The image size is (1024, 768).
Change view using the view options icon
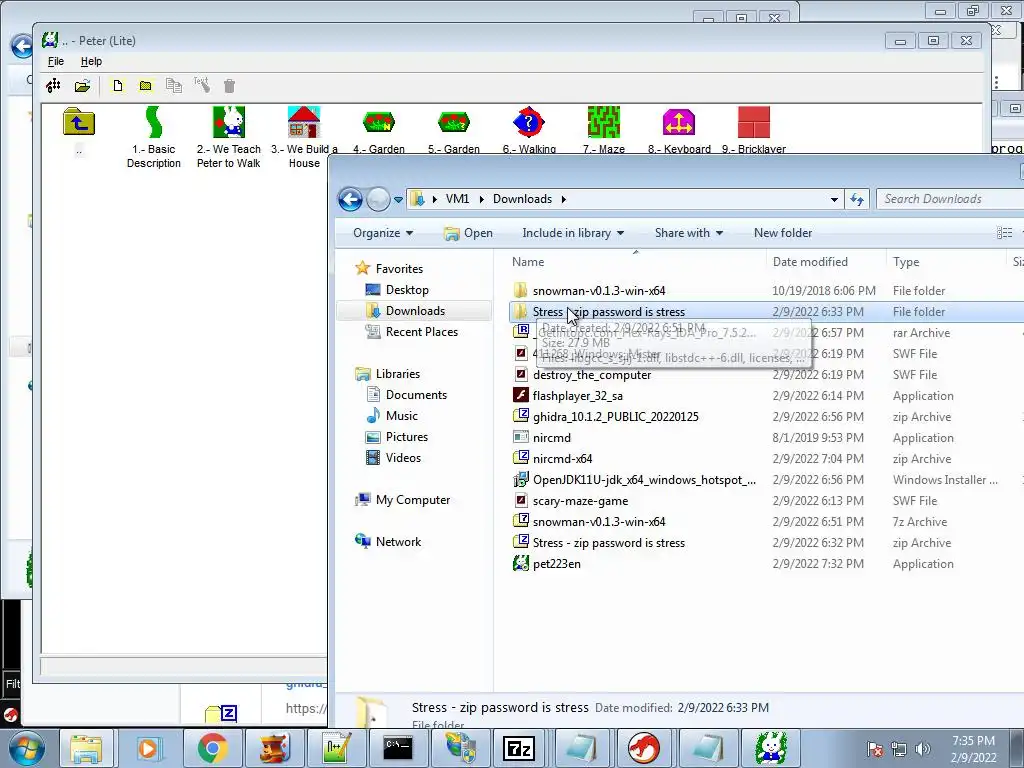pos(1004,233)
